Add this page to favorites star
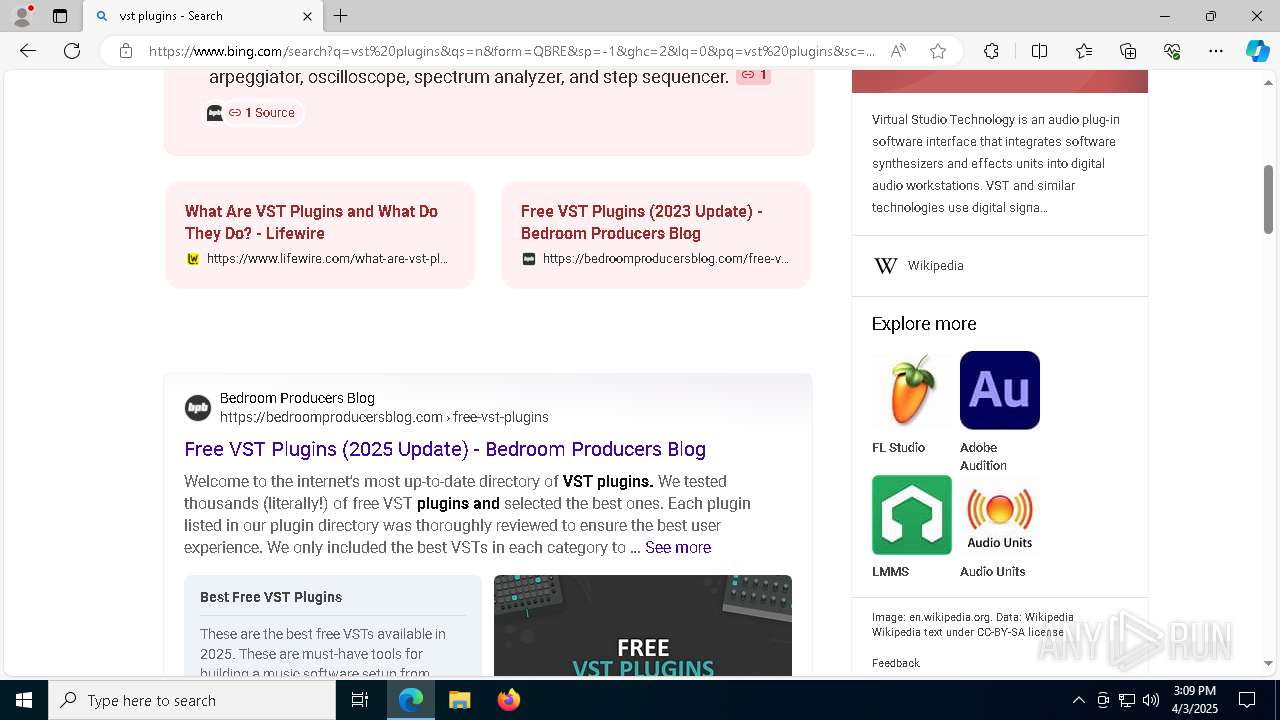 (x=938, y=51)
